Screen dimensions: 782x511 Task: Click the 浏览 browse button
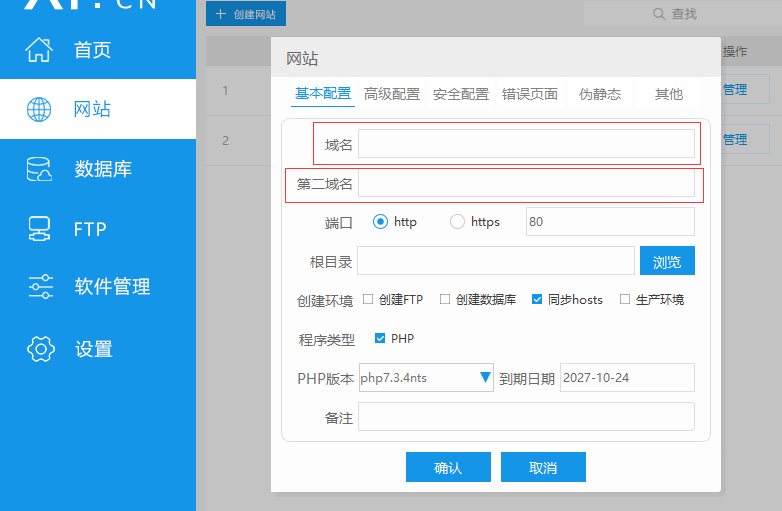667,261
